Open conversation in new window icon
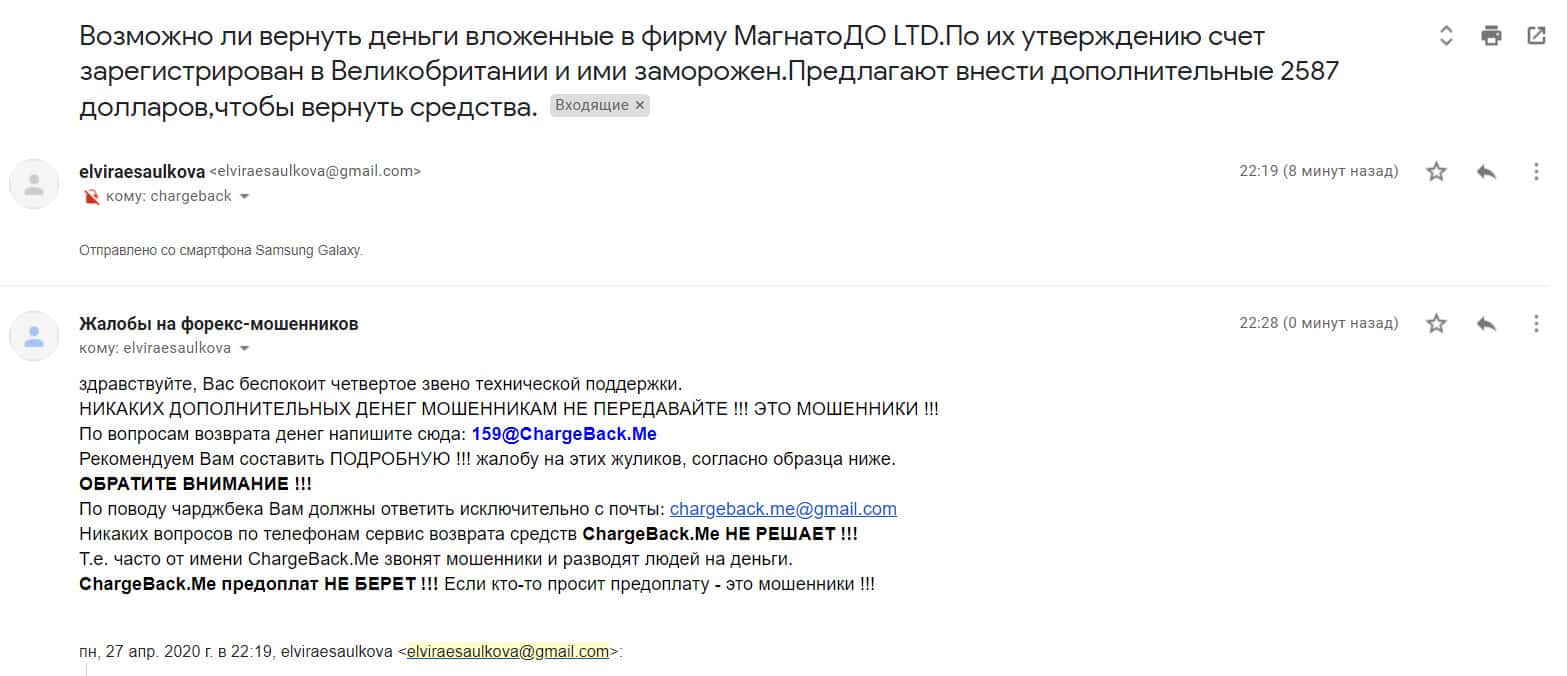Screen dimensions: 1567x676 click(1536, 37)
